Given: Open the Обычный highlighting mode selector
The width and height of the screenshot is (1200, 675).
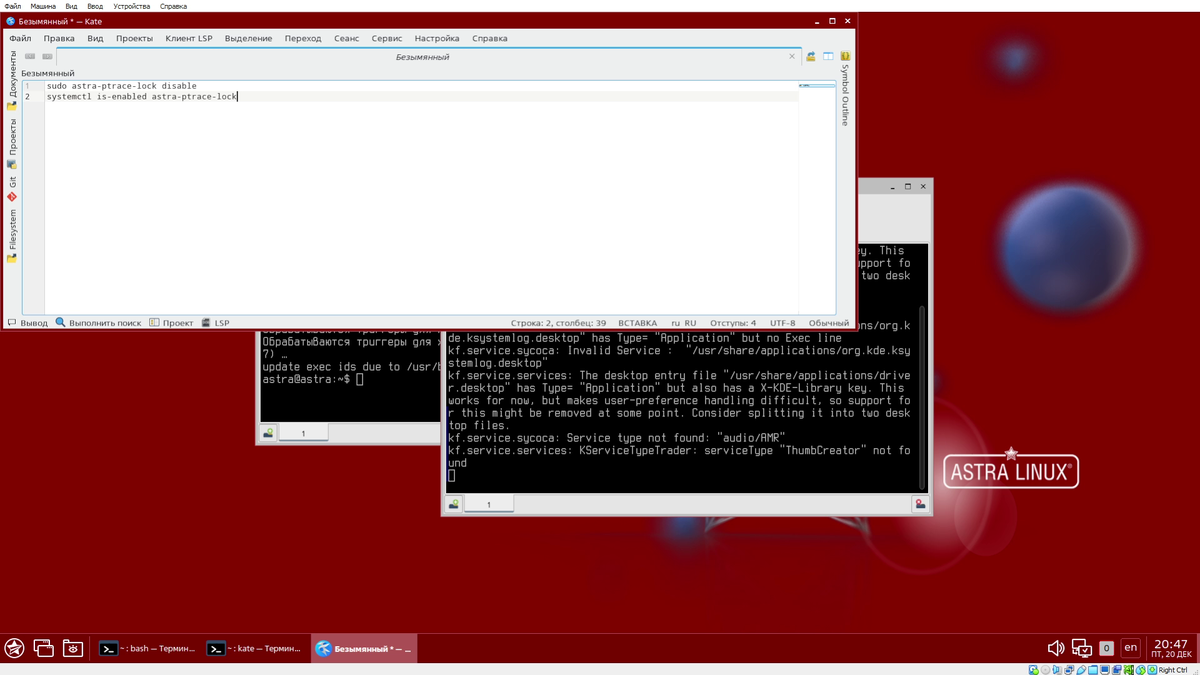Looking at the screenshot, I should pos(828,323).
